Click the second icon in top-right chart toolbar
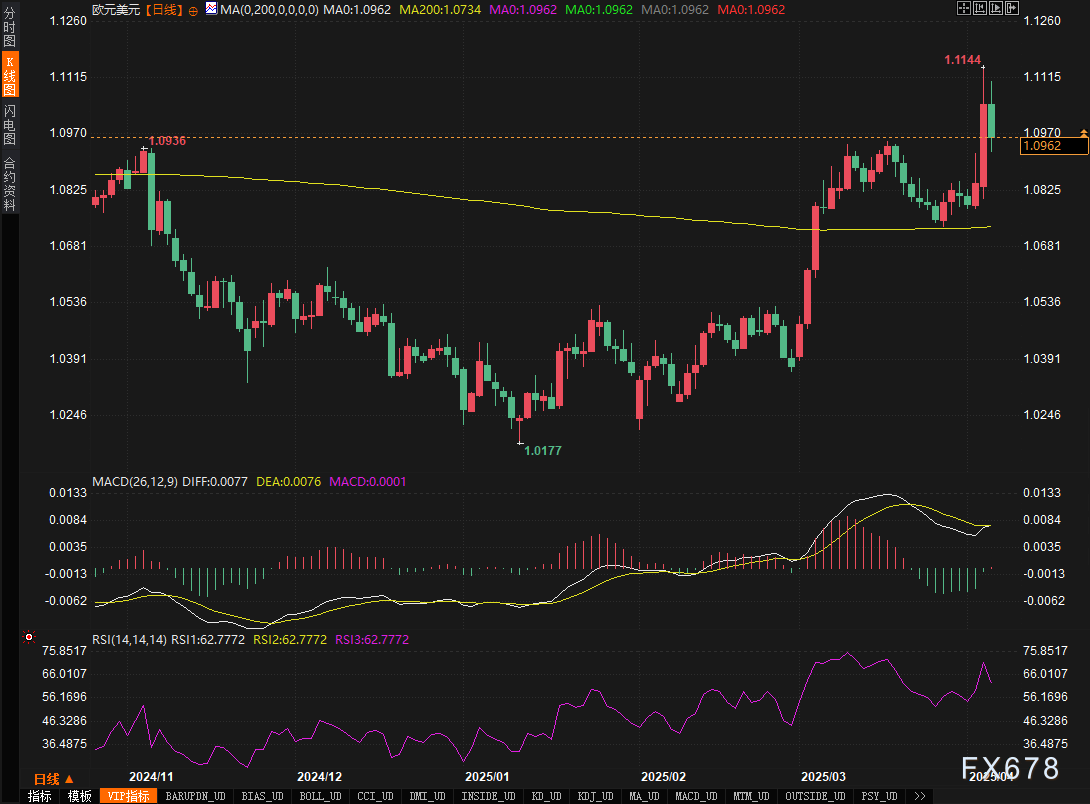This screenshot has height=804, width=1090. coord(979,8)
